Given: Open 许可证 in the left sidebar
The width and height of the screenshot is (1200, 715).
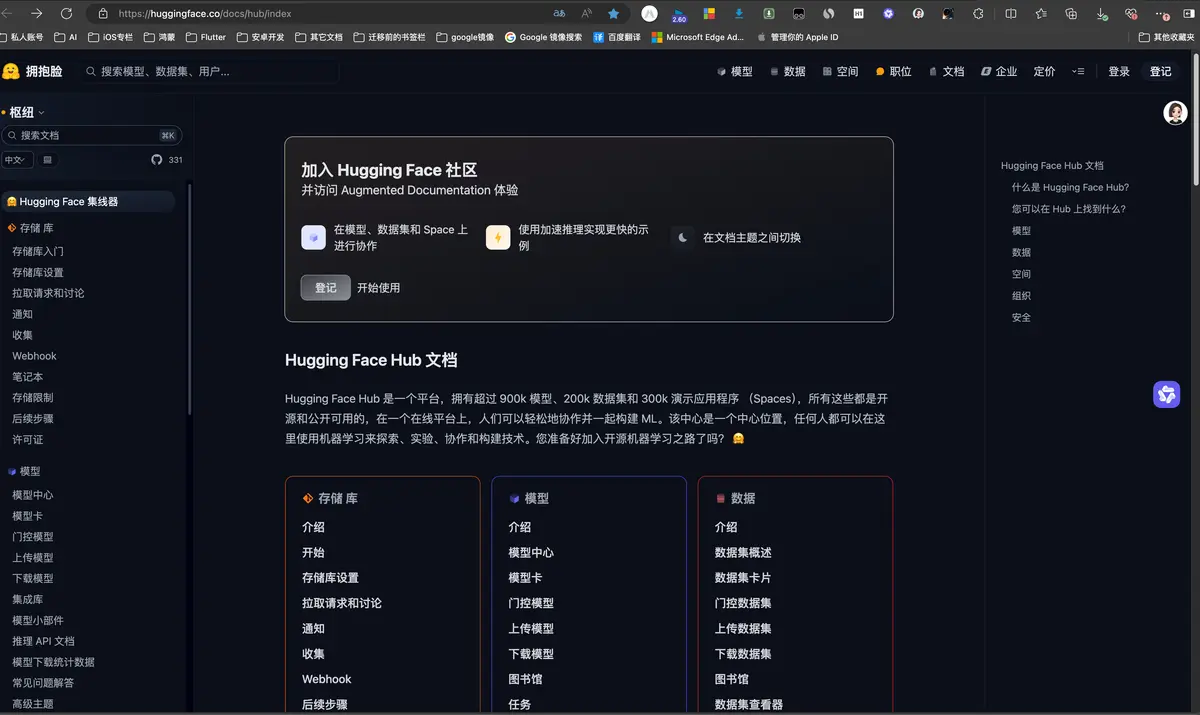Looking at the screenshot, I should point(27,440).
